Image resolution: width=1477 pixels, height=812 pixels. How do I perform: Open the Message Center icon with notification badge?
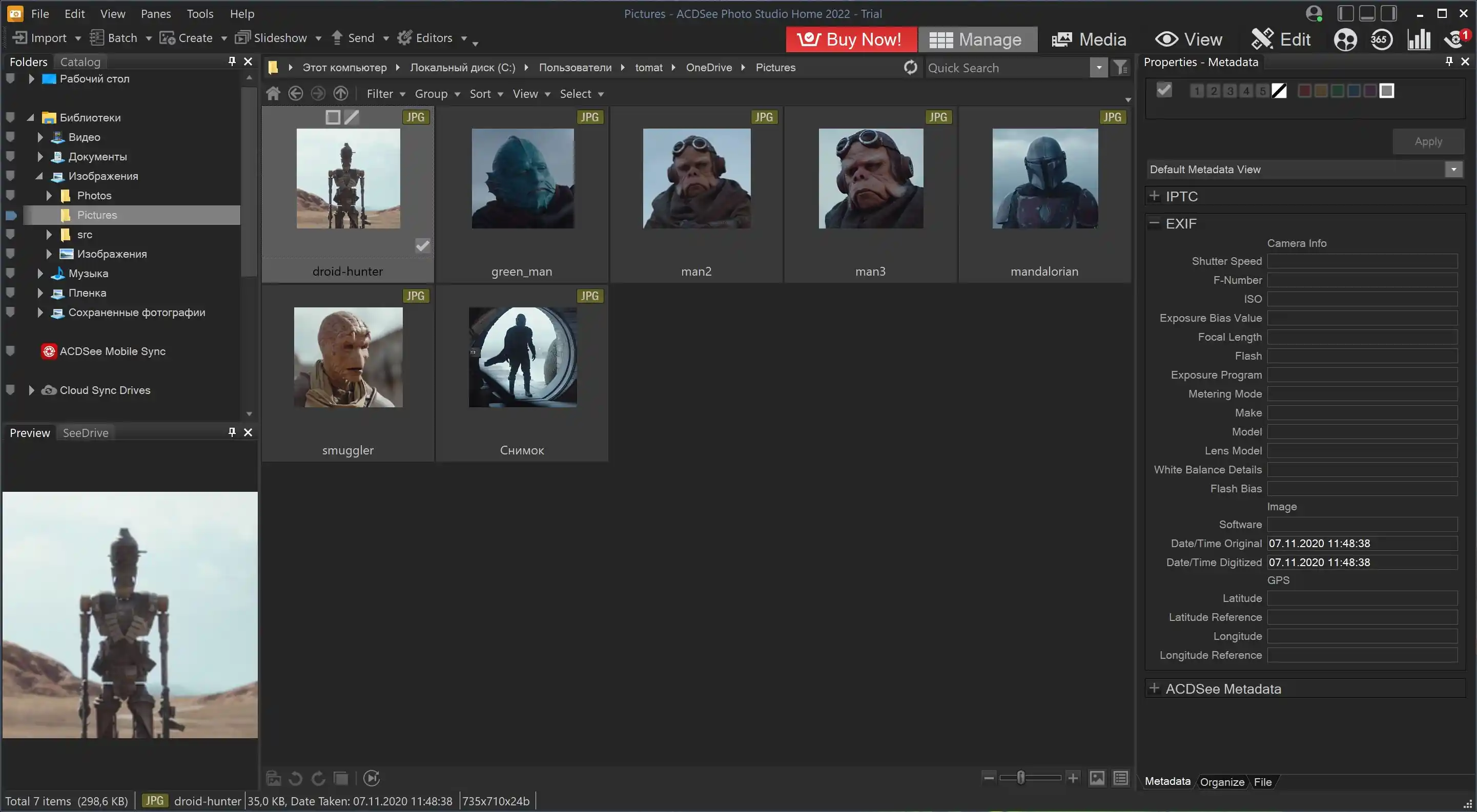click(x=1457, y=39)
